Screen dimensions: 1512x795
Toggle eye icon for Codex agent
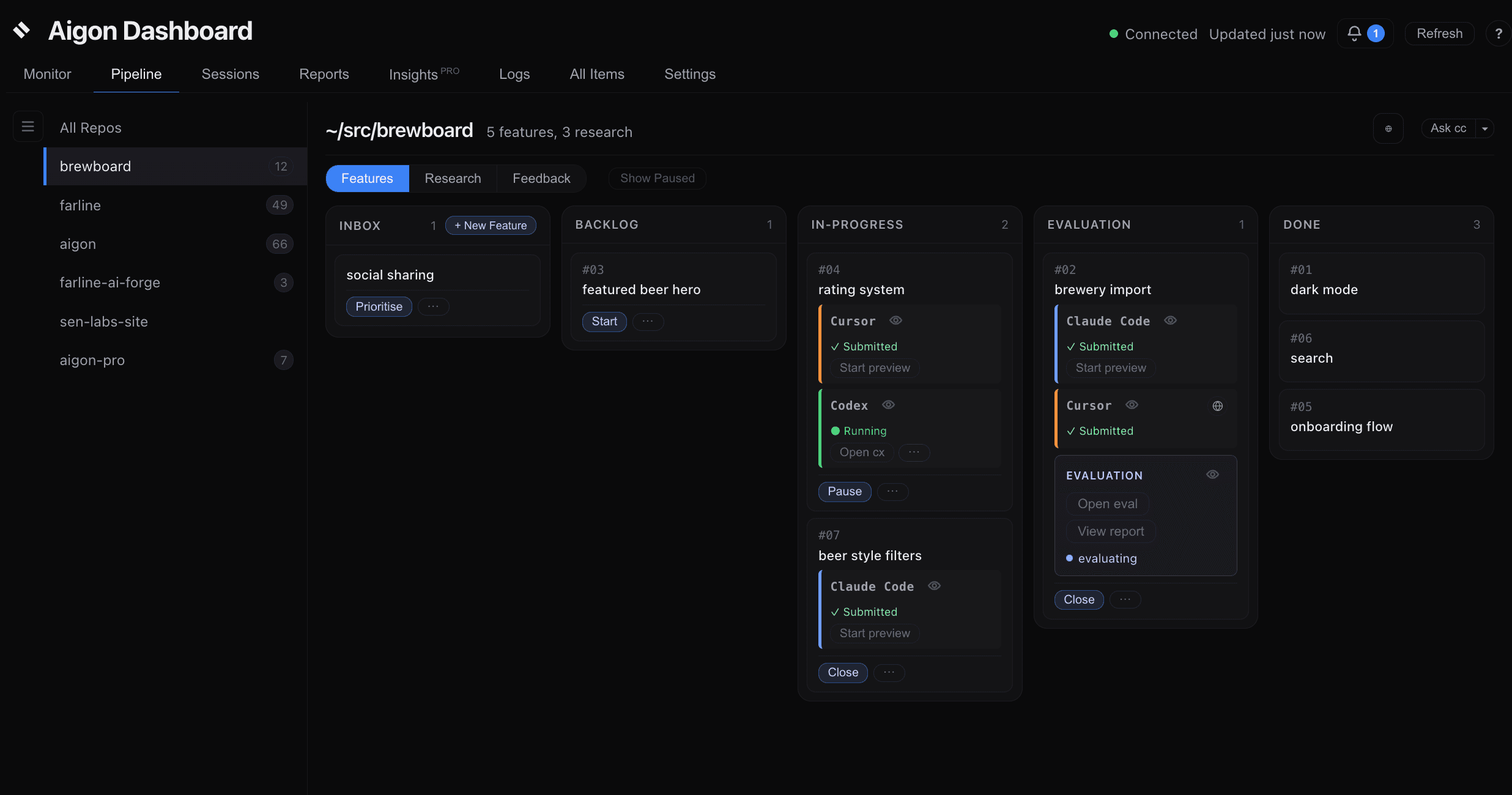(x=889, y=405)
